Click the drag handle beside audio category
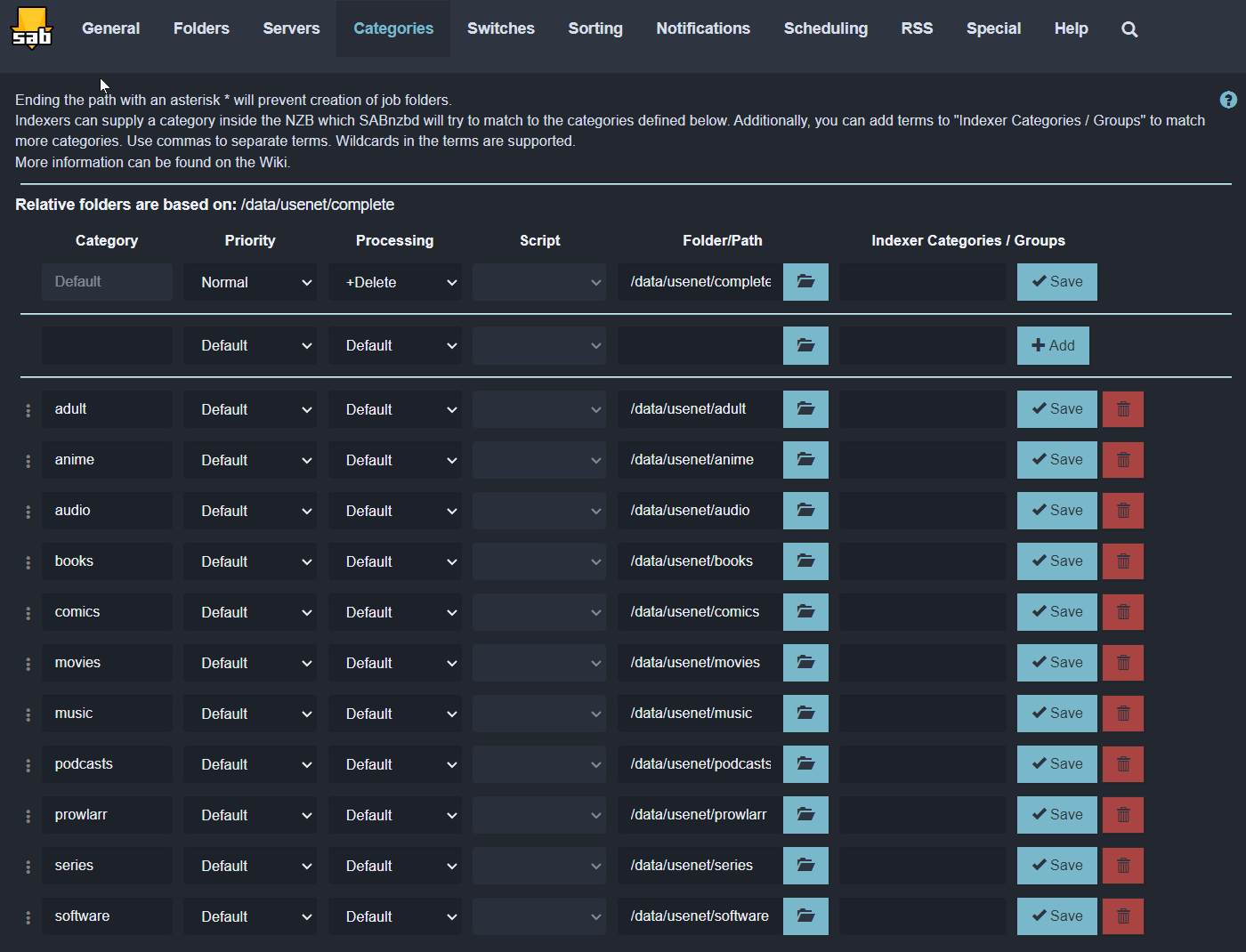 (28, 512)
